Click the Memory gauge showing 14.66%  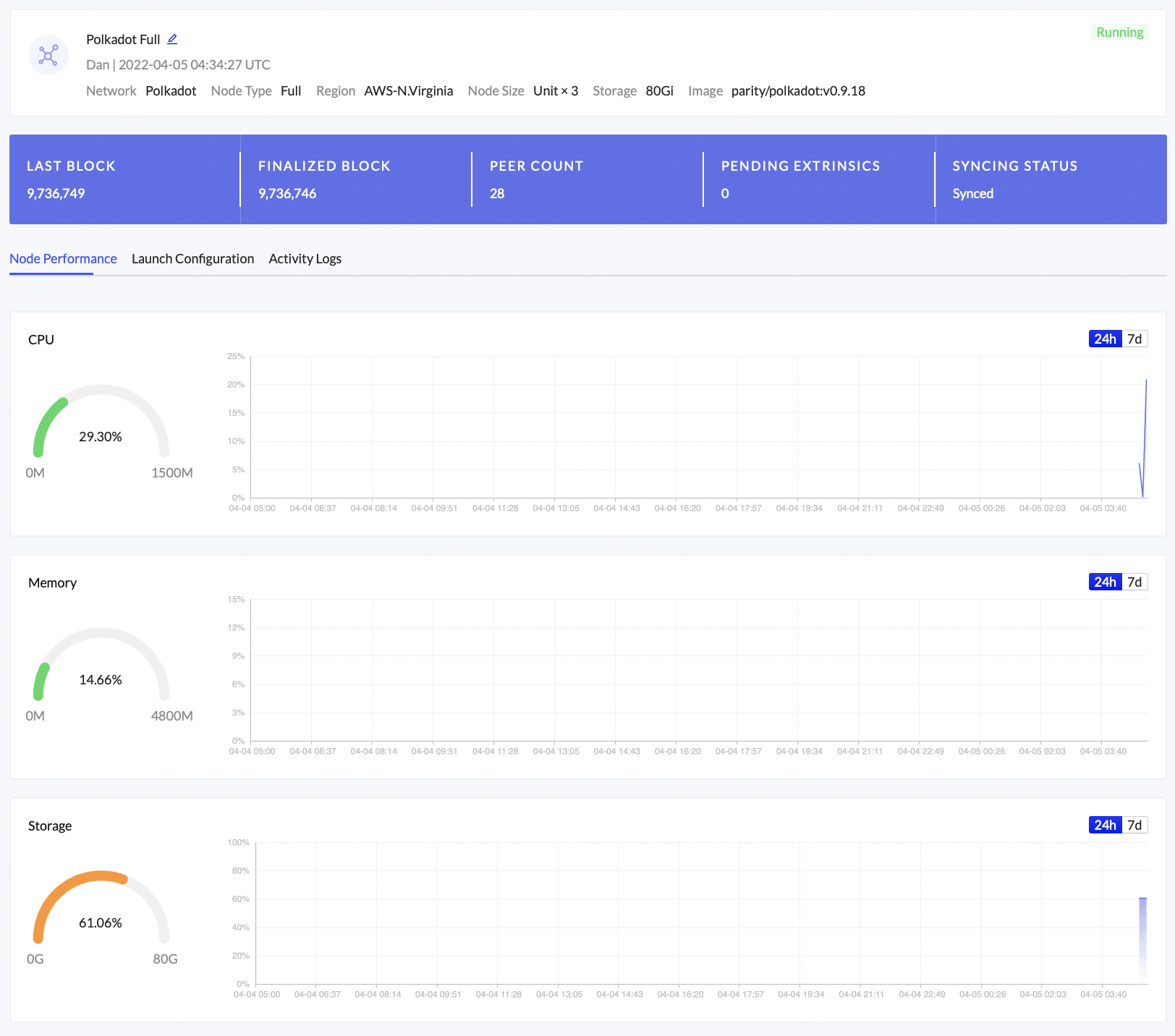tap(101, 670)
